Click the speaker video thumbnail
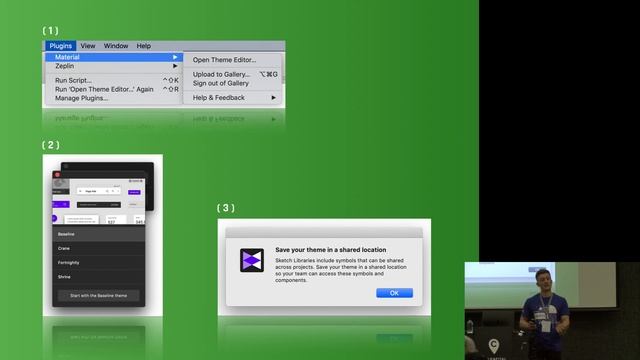Viewport: 640px width, 360px height. 552,311
